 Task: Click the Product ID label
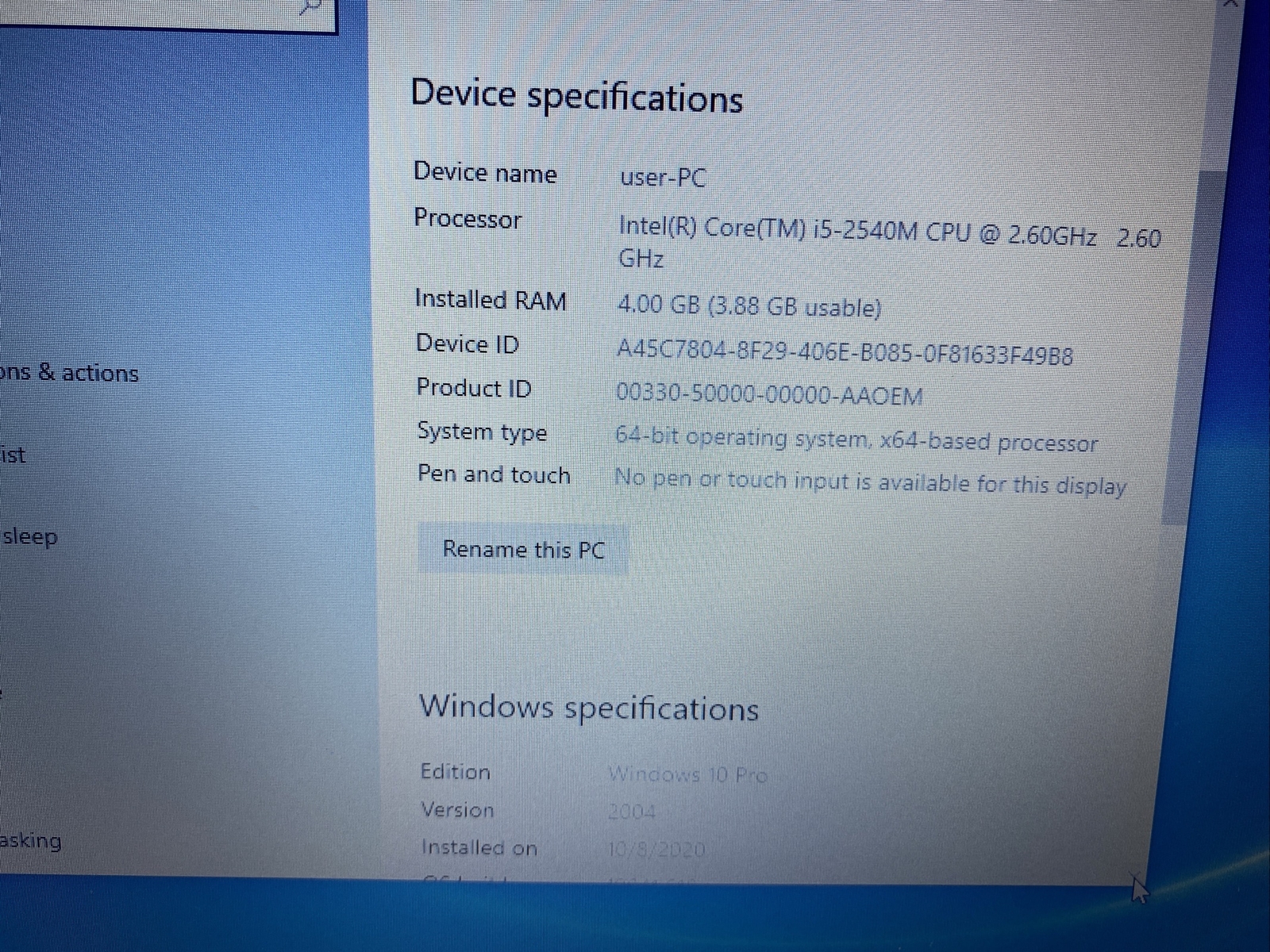point(474,388)
